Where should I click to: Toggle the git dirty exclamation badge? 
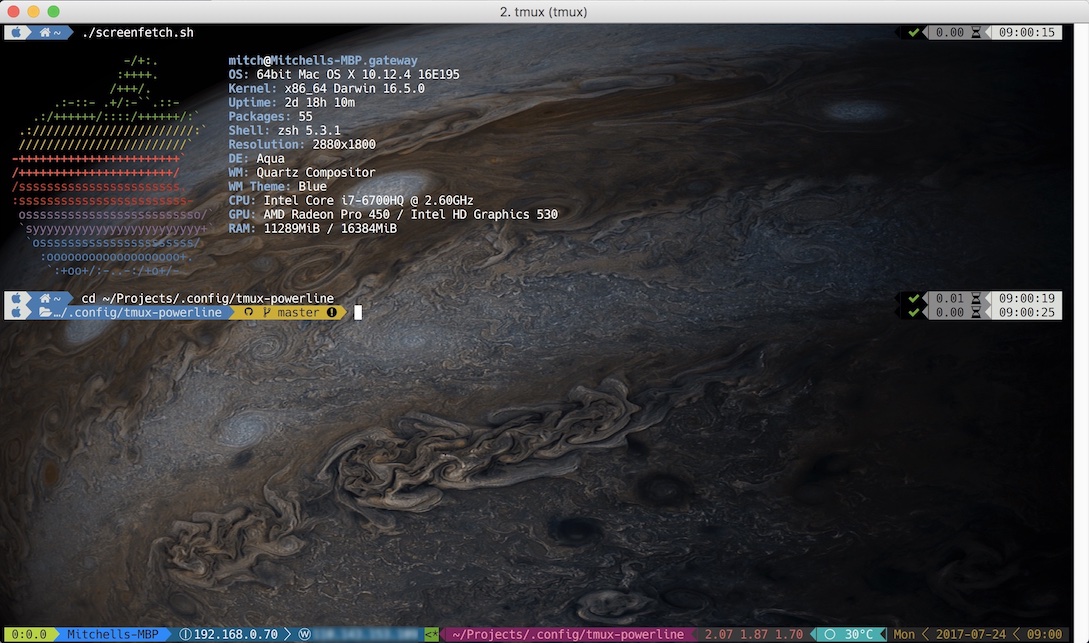point(332,311)
